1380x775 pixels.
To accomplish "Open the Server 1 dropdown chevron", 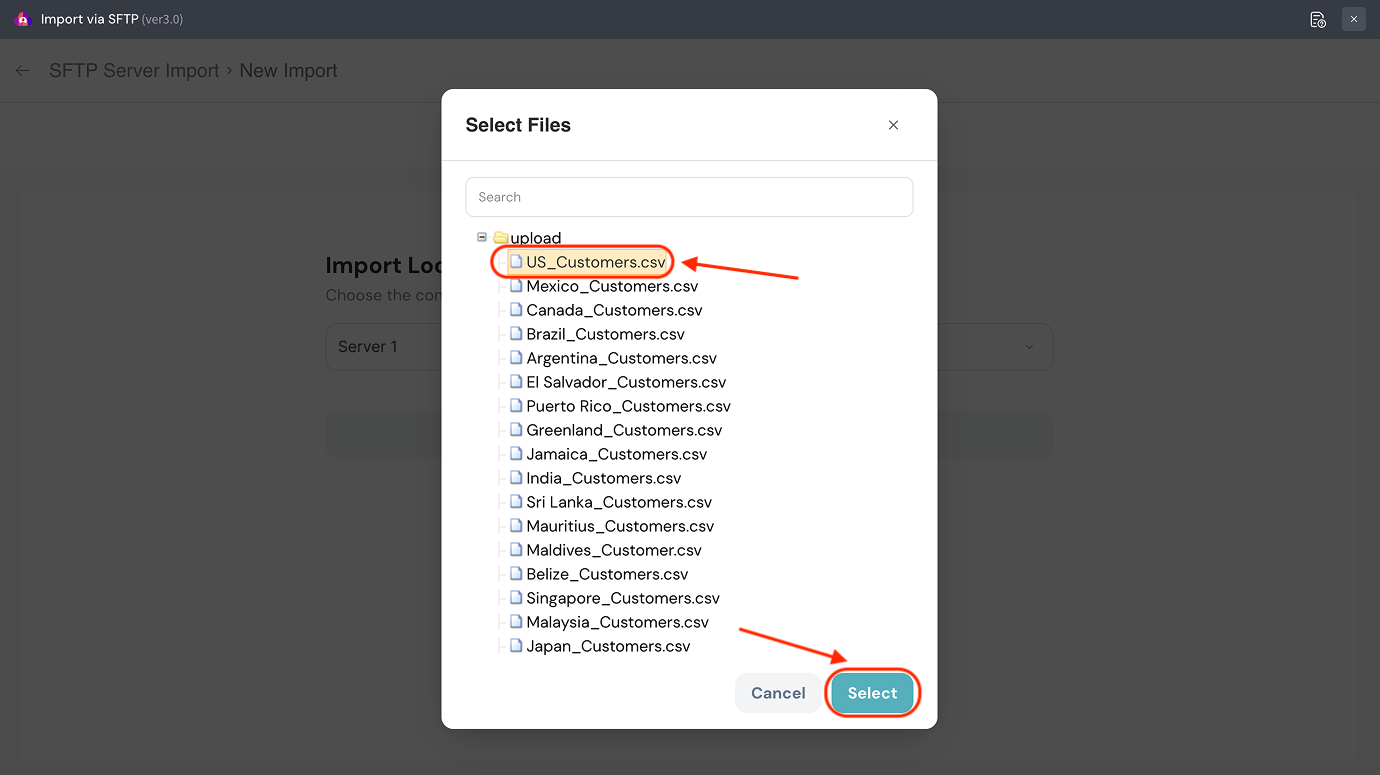I will click(x=1030, y=347).
